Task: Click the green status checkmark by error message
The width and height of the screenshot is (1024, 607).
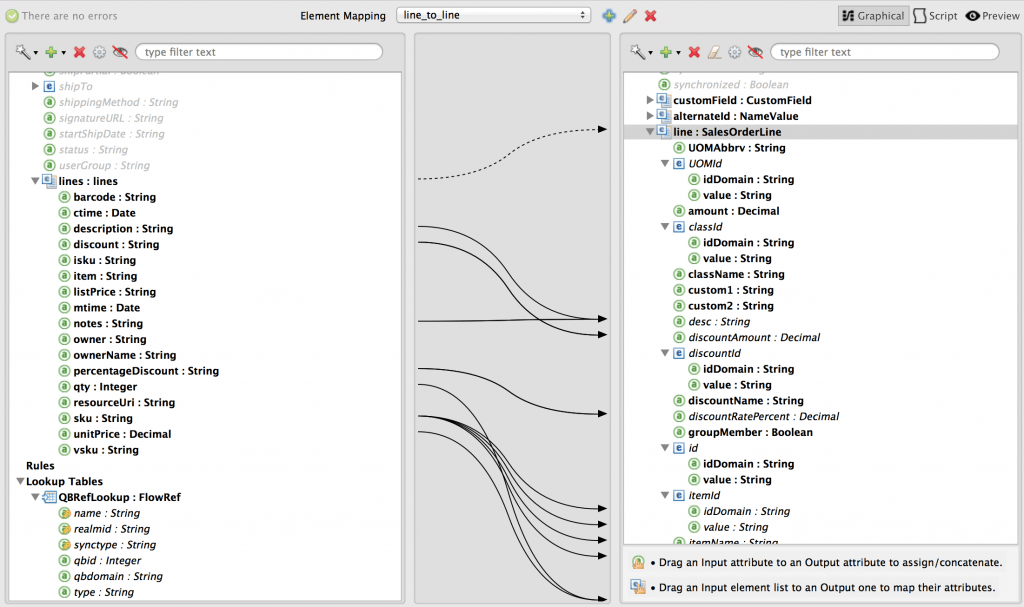Action: pos(10,15)
